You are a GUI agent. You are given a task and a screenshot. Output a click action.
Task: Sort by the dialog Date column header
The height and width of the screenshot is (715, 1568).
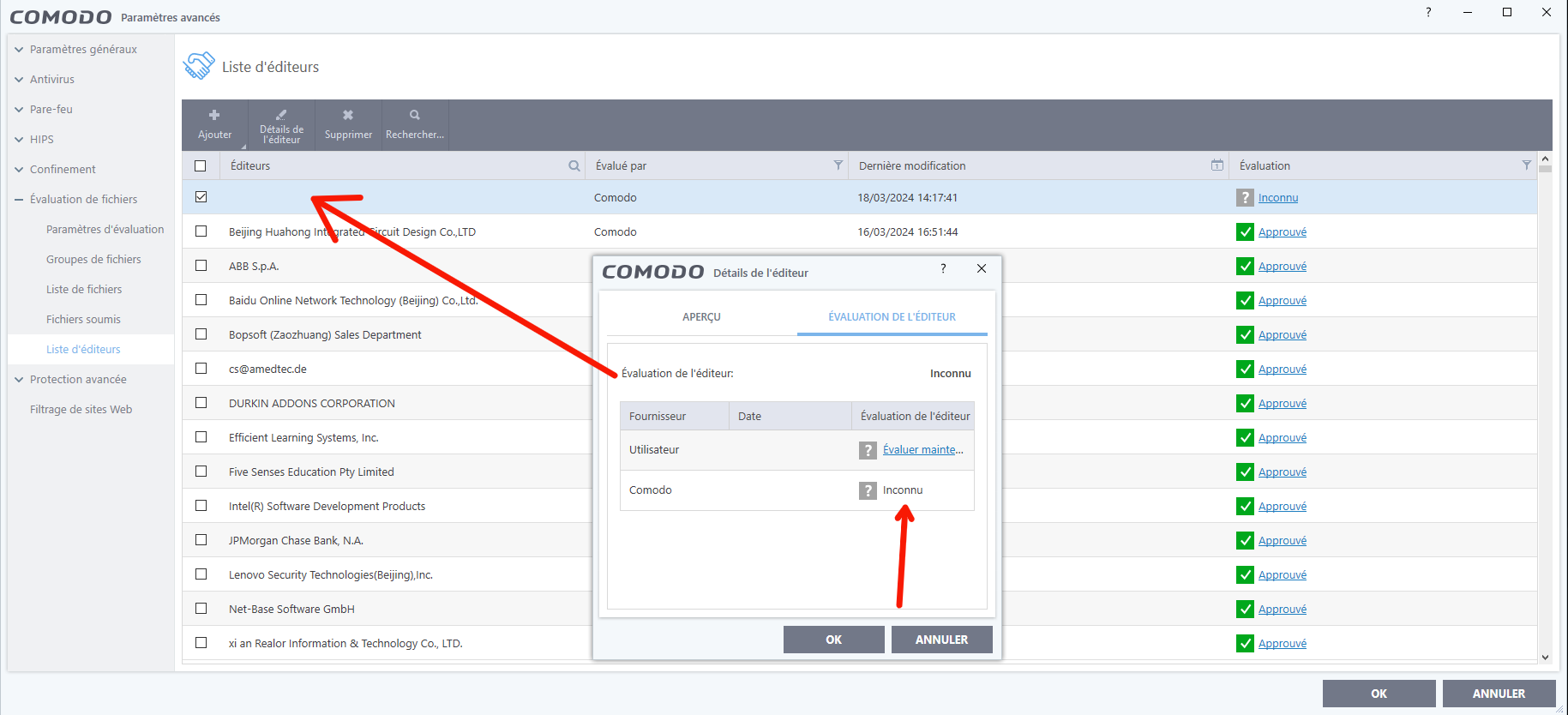point(790,417)
